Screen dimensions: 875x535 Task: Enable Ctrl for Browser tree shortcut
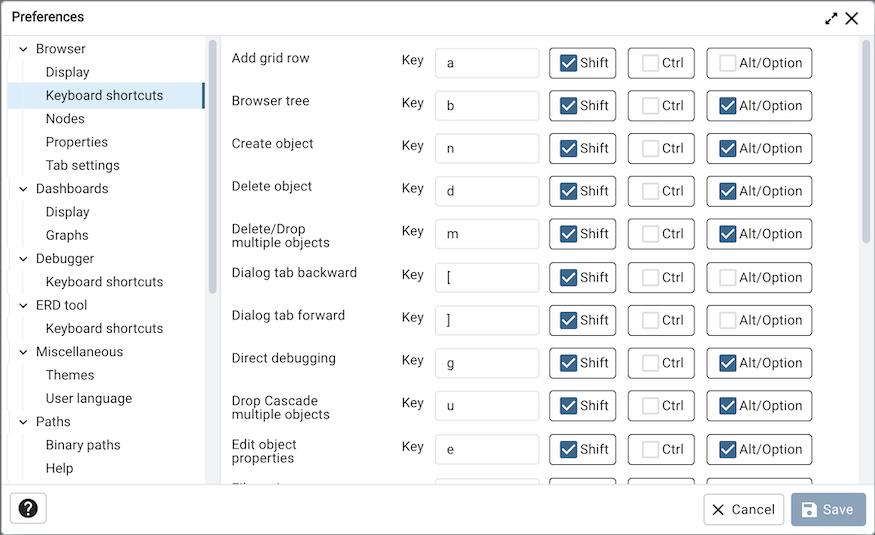point(650,106)
